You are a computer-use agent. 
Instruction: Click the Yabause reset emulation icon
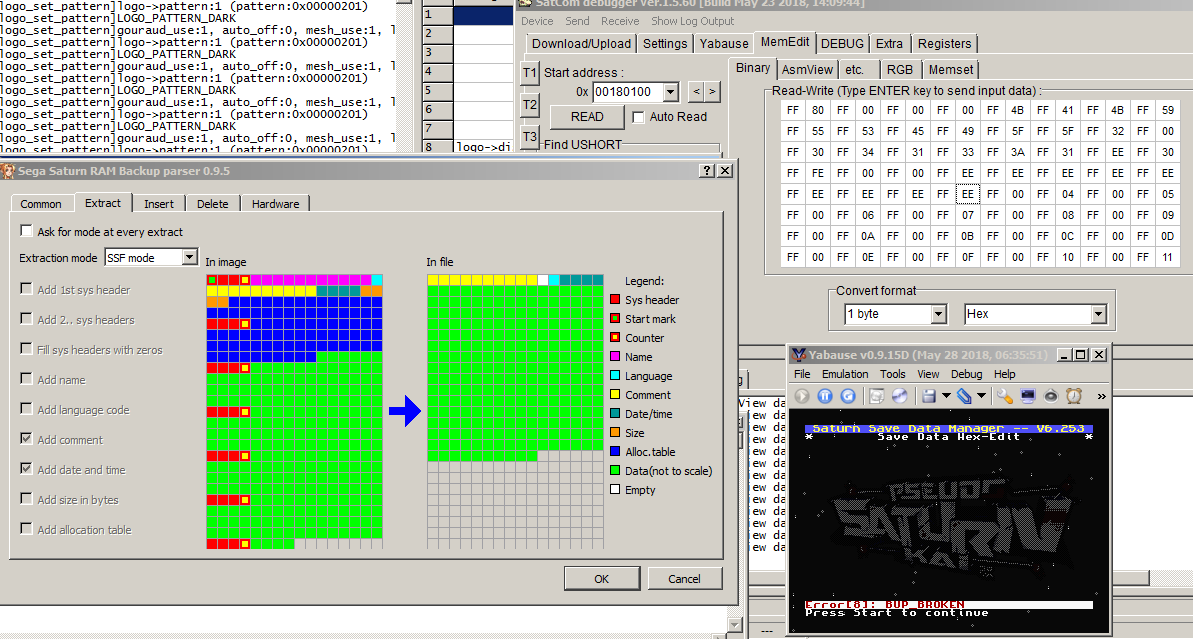pos(848,396)
